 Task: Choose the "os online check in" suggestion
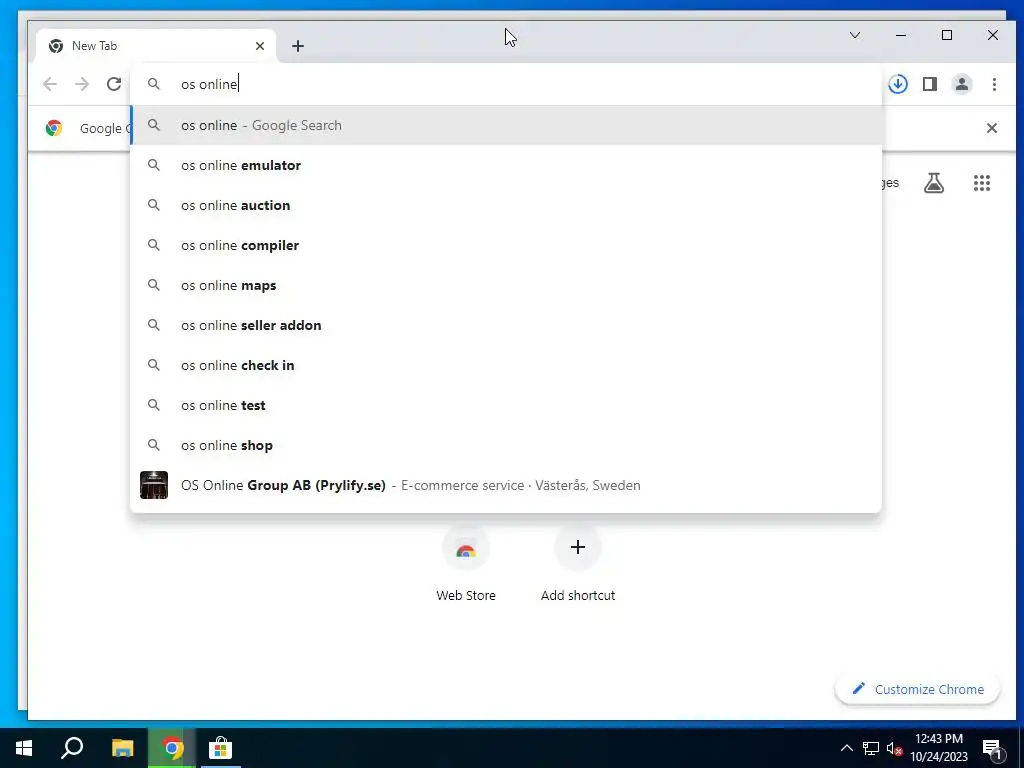click(506, 365)
